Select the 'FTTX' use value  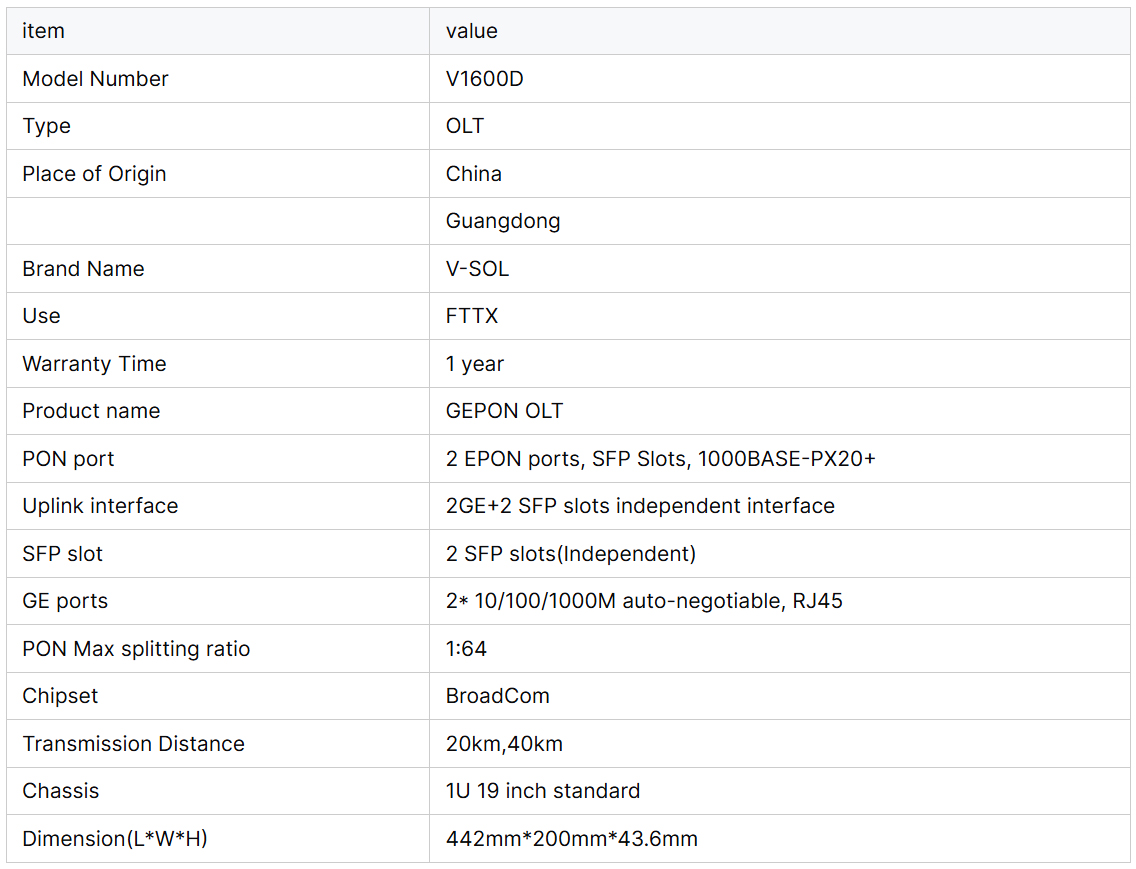click(x=472, y=316)
